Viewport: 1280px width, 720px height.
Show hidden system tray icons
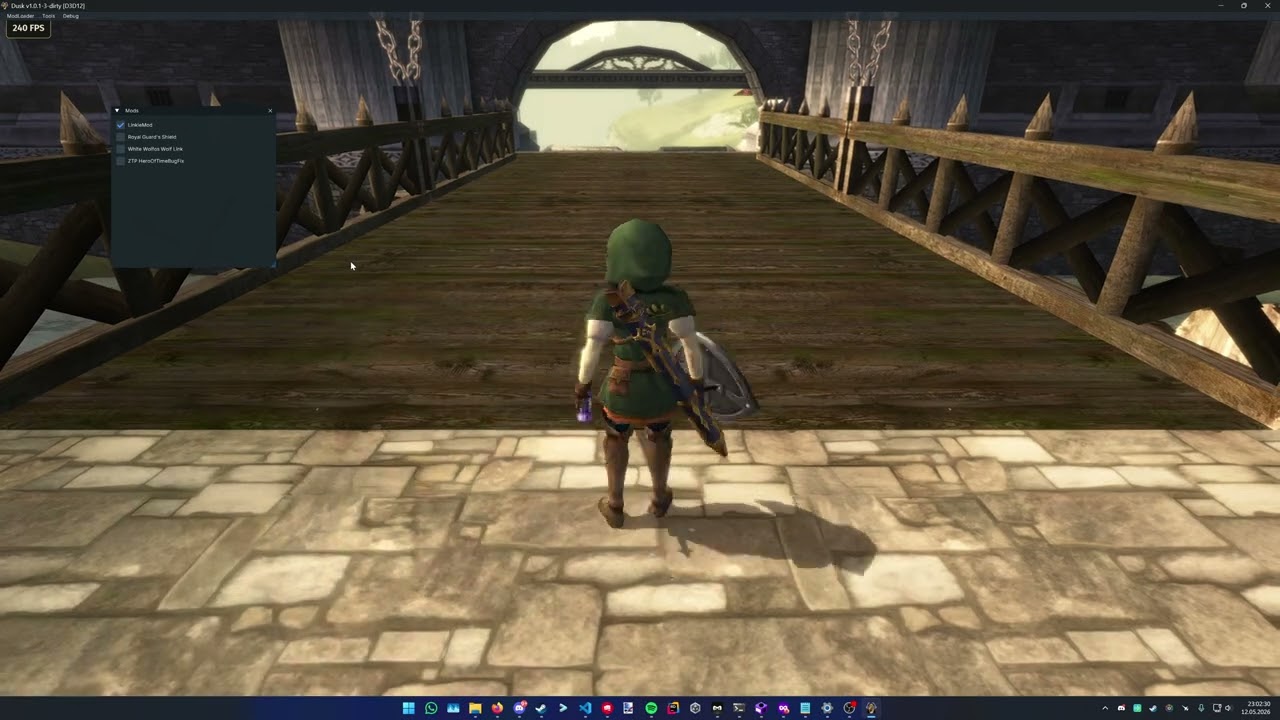(x=1105, y=708)
